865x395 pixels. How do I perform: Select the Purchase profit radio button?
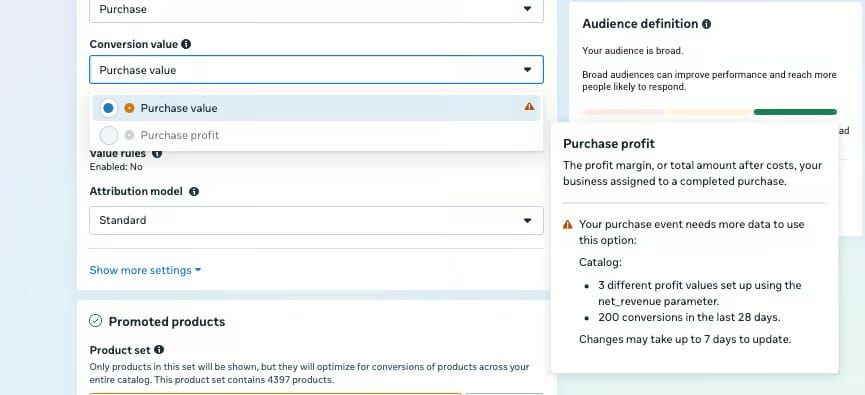(x=109, y=135)
